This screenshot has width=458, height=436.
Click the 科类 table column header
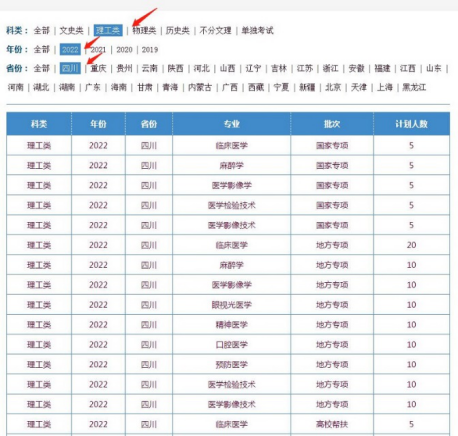pos(39,124)
